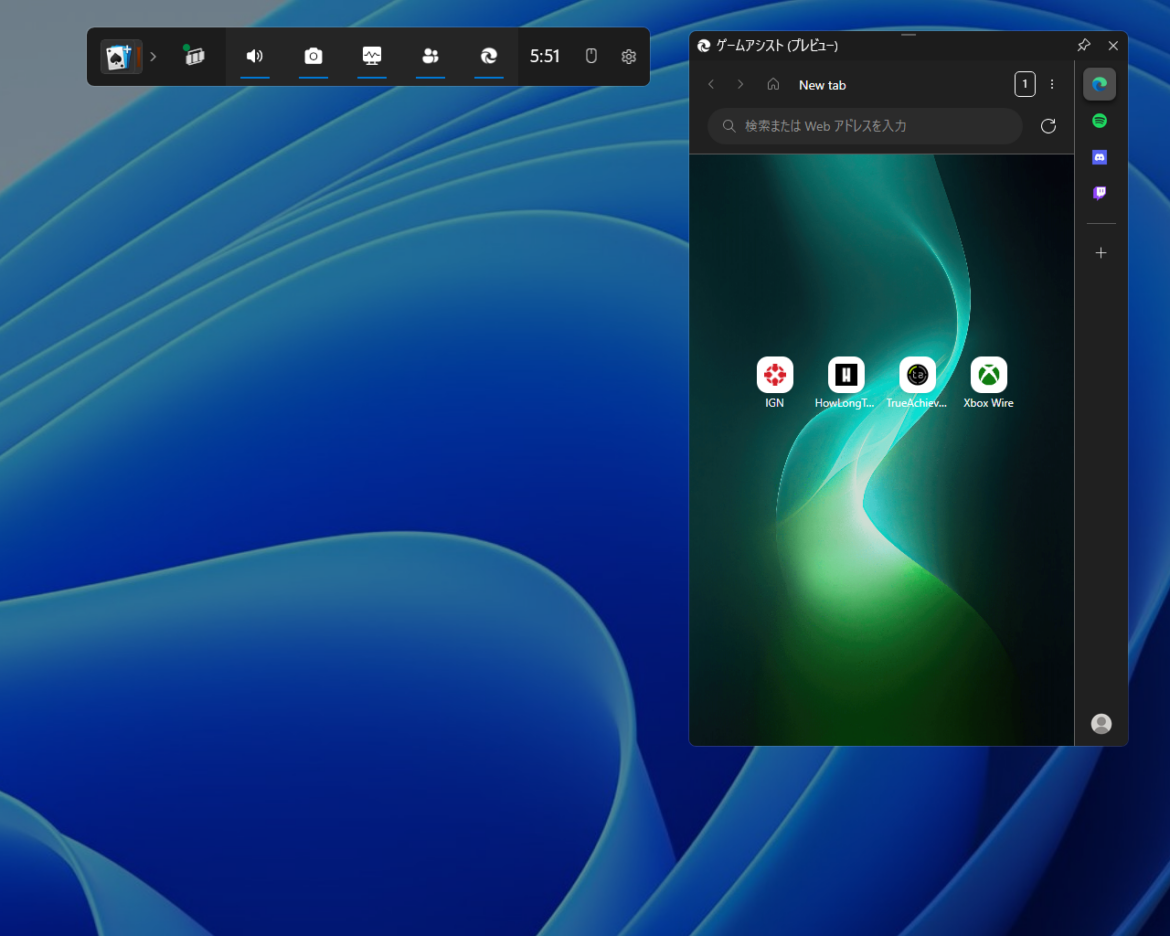
Task: Select the Solitaire game icon
Action: pyautogui.click(x=121, y=57)
